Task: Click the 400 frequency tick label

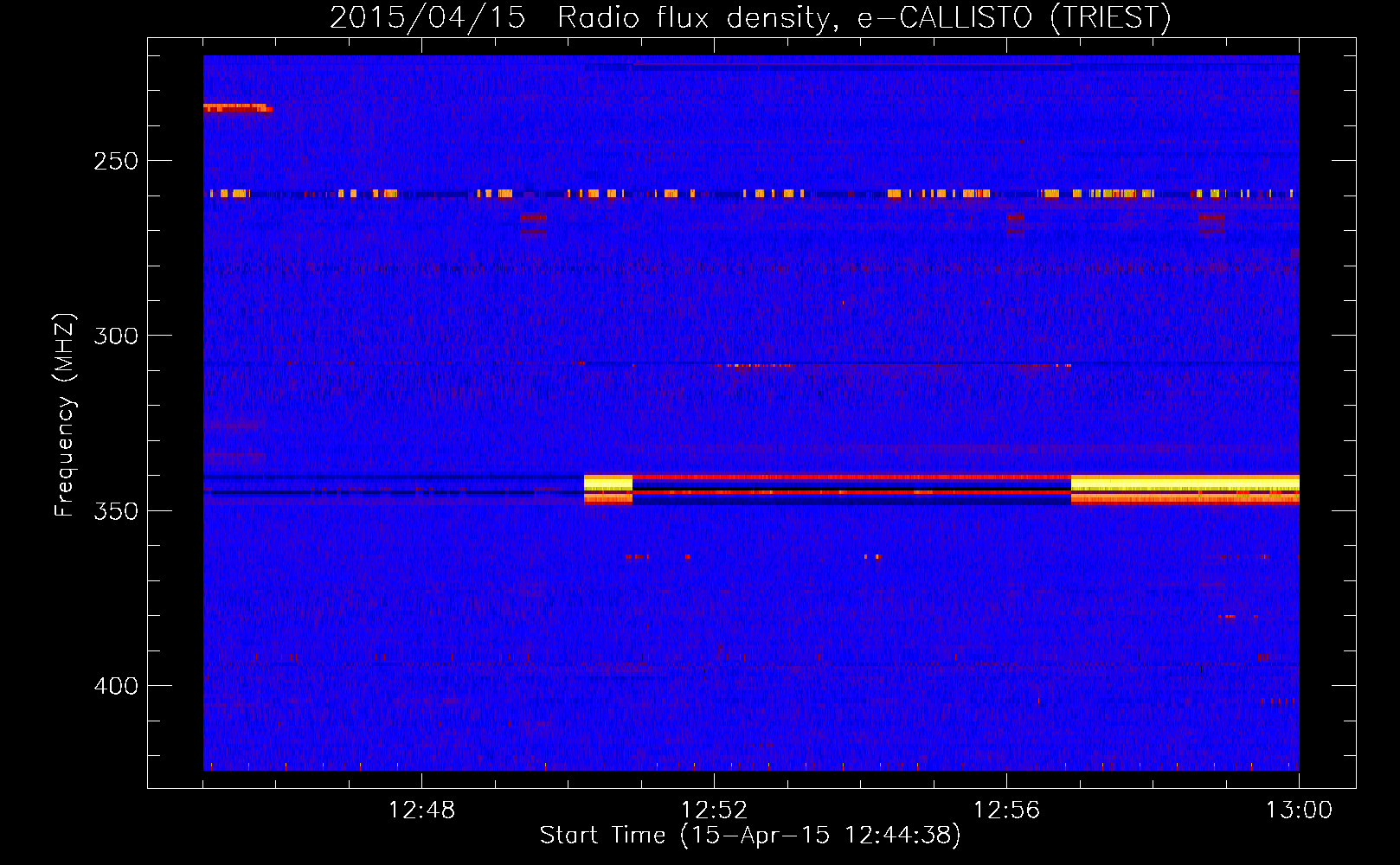Action: (116, 686)
